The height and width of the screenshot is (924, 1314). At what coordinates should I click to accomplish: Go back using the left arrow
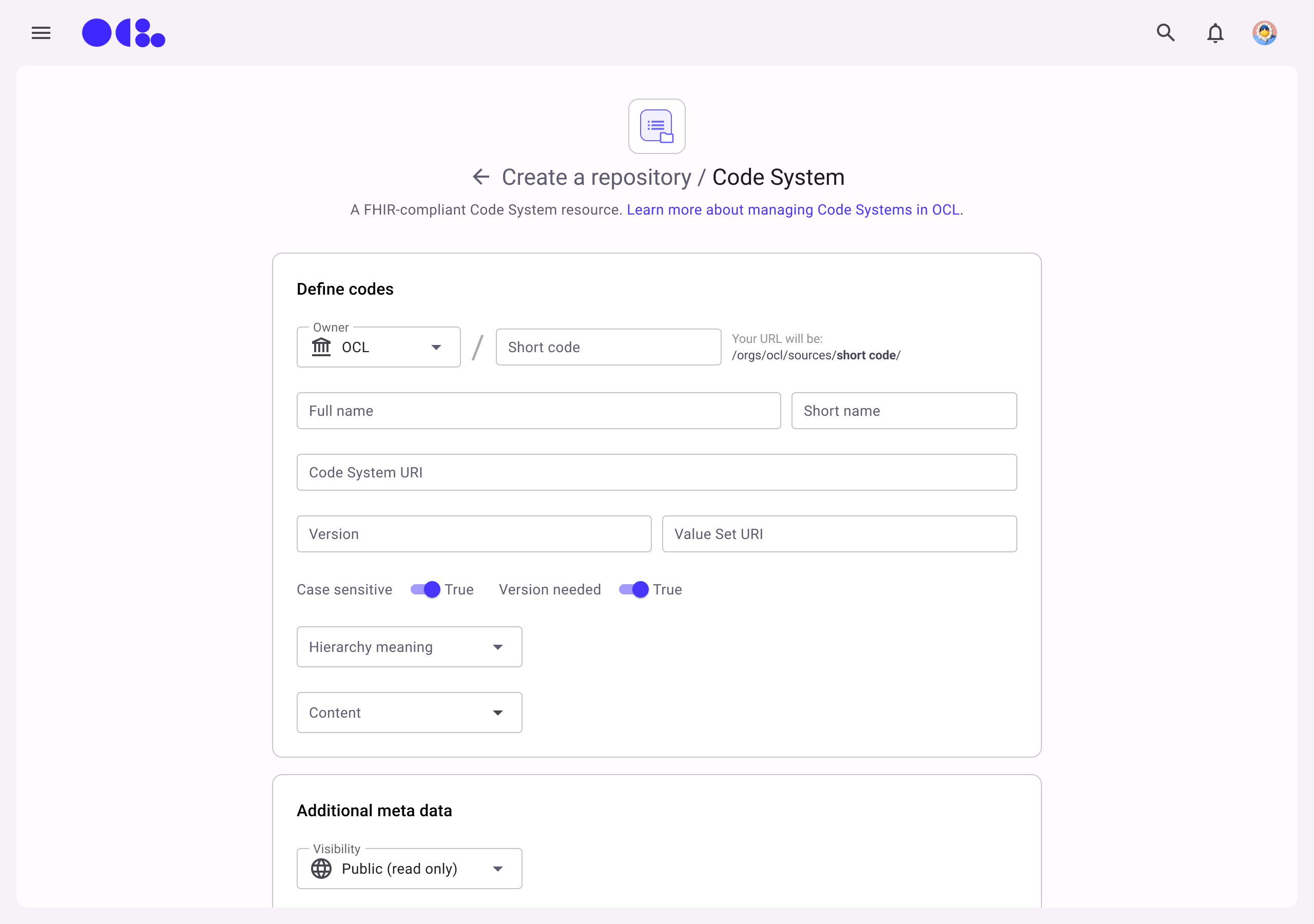(481, 177)
